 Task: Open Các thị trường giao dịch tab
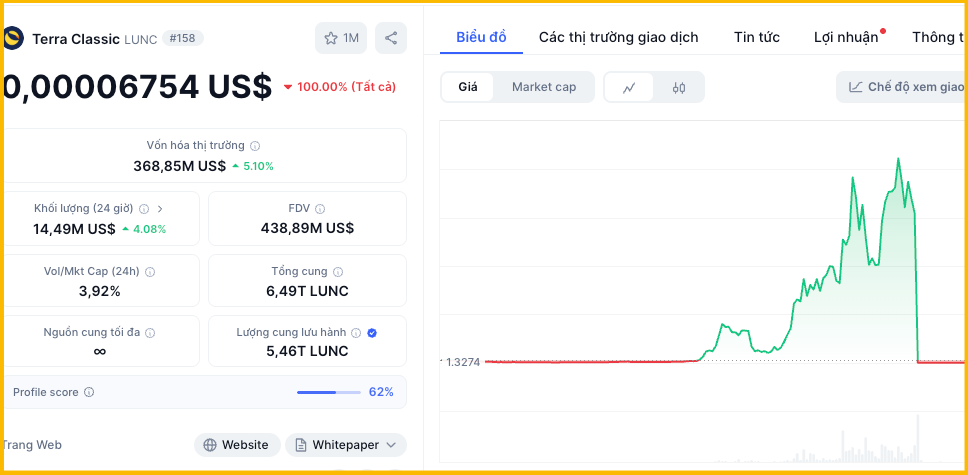coord(619,37)
